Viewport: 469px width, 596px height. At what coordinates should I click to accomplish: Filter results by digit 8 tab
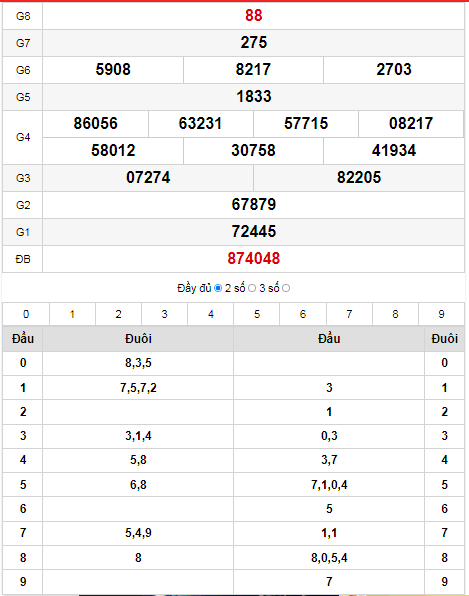pyautogui.click(x=395, y=314)
